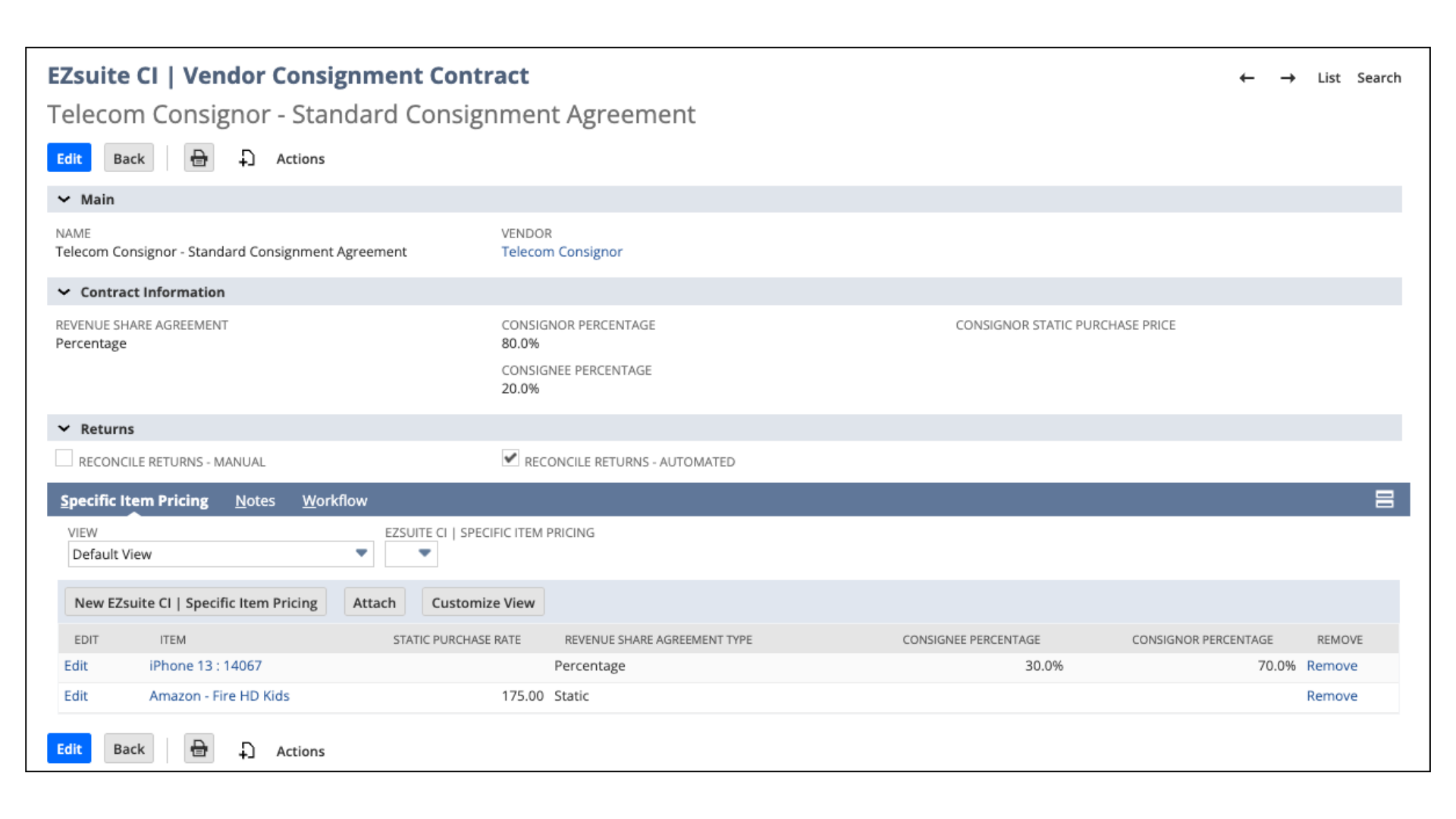This screenshot has width=1456, height=819.
Task: Collapse the Main section
Action: [x=64, y=199]
